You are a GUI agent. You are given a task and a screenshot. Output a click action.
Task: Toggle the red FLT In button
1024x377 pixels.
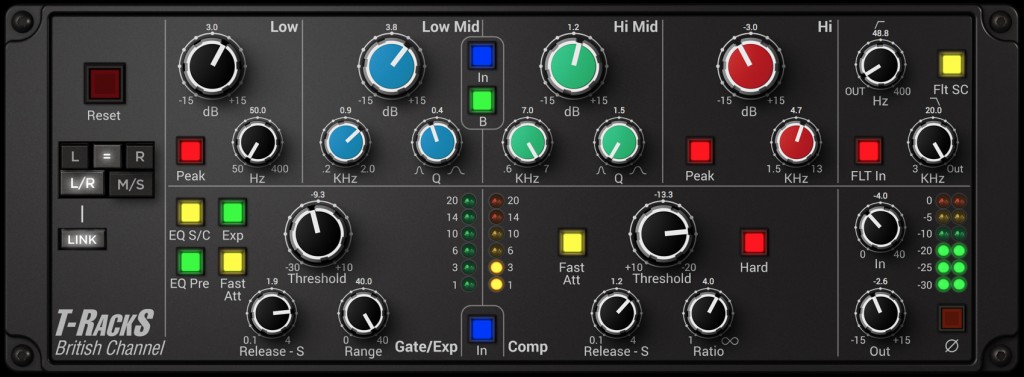click(869, 150)
